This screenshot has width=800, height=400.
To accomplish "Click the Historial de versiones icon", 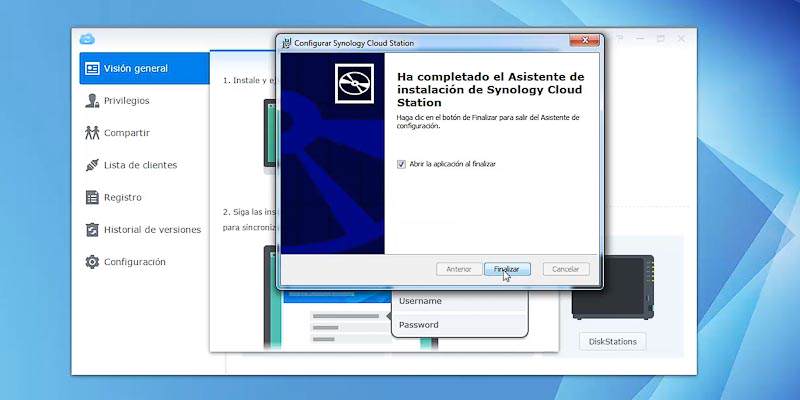I will 92,230.
